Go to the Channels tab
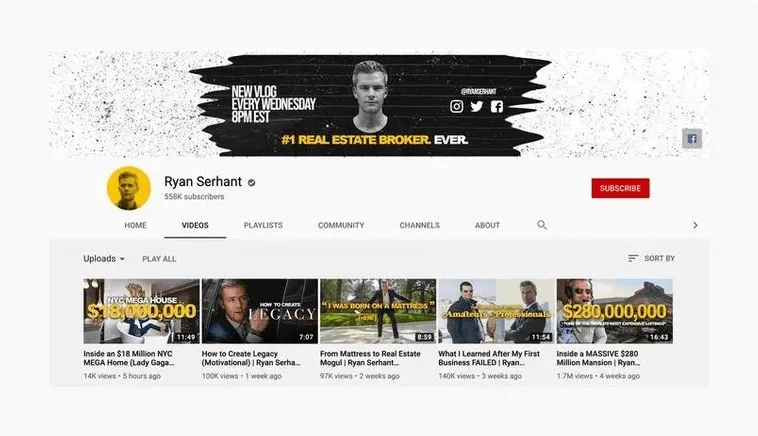This screenshot has width=758, height=436. click(x=419, y=225)
